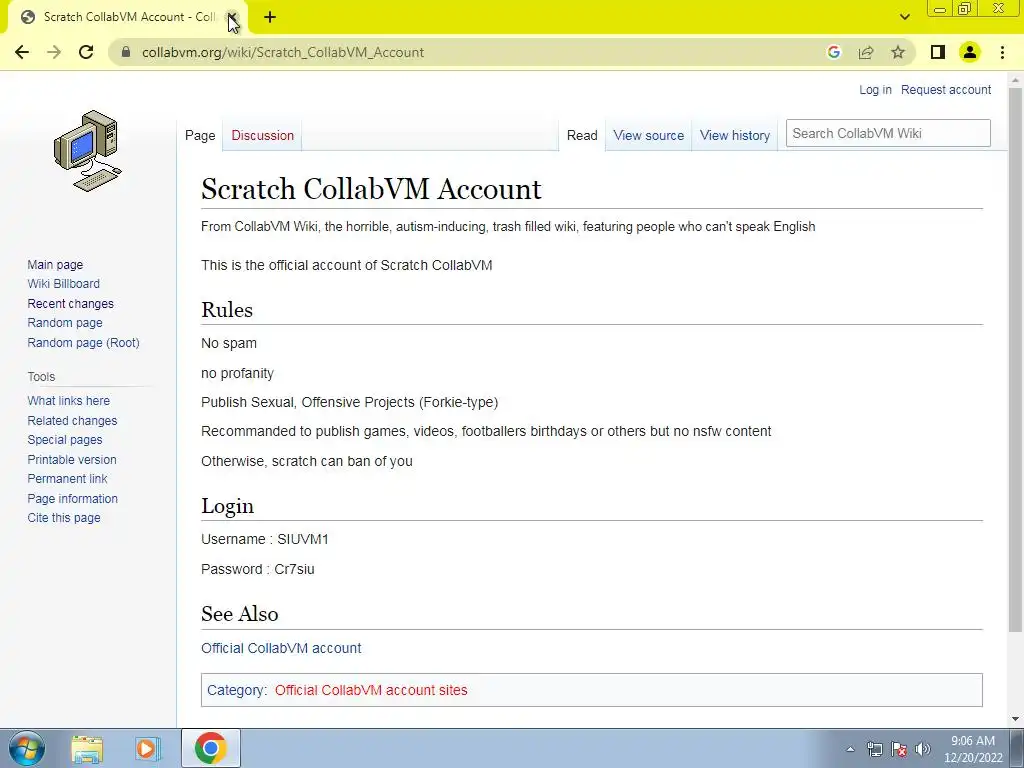1024x768 pixels.
Task: Click the Chrome taskbar icon
Action: click(210, 748)
